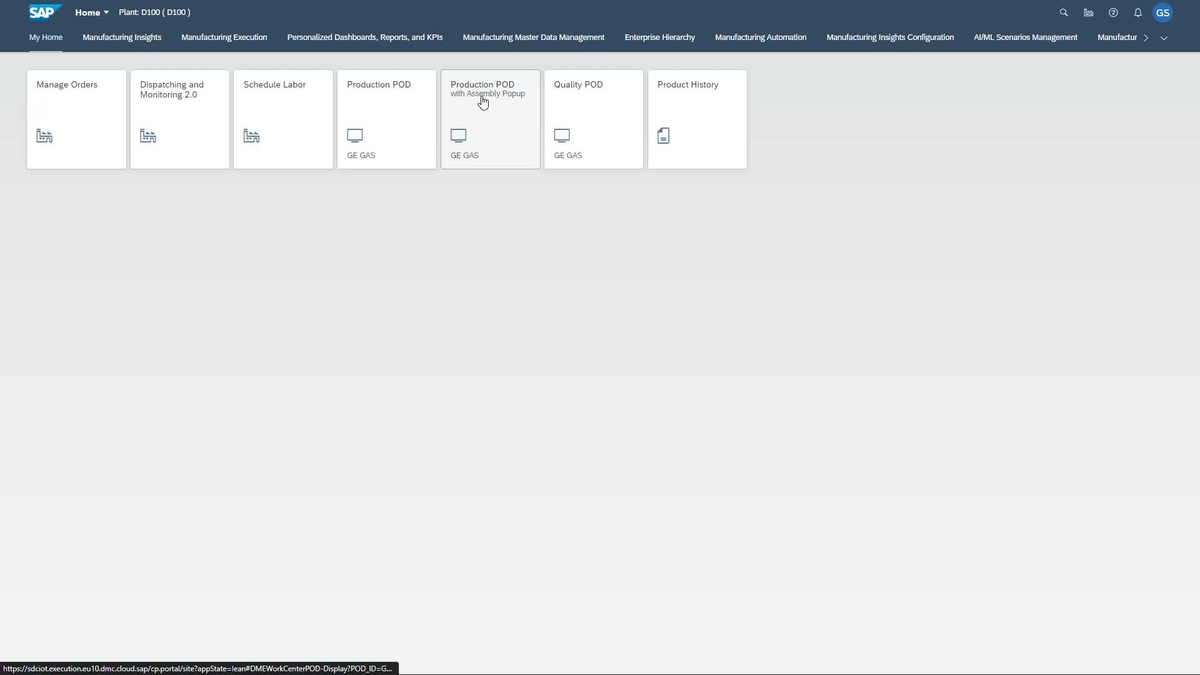Click the monitor icon on Production POD tile
Viewport: 1200px width, 675px height.
coord(355,135)
